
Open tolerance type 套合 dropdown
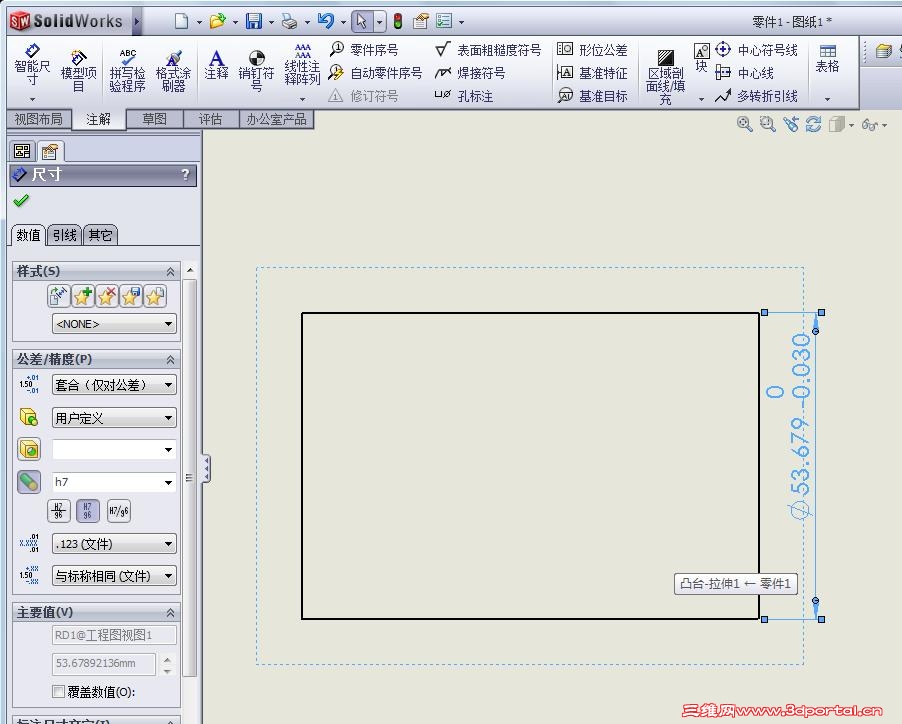[x=114, y=385]
